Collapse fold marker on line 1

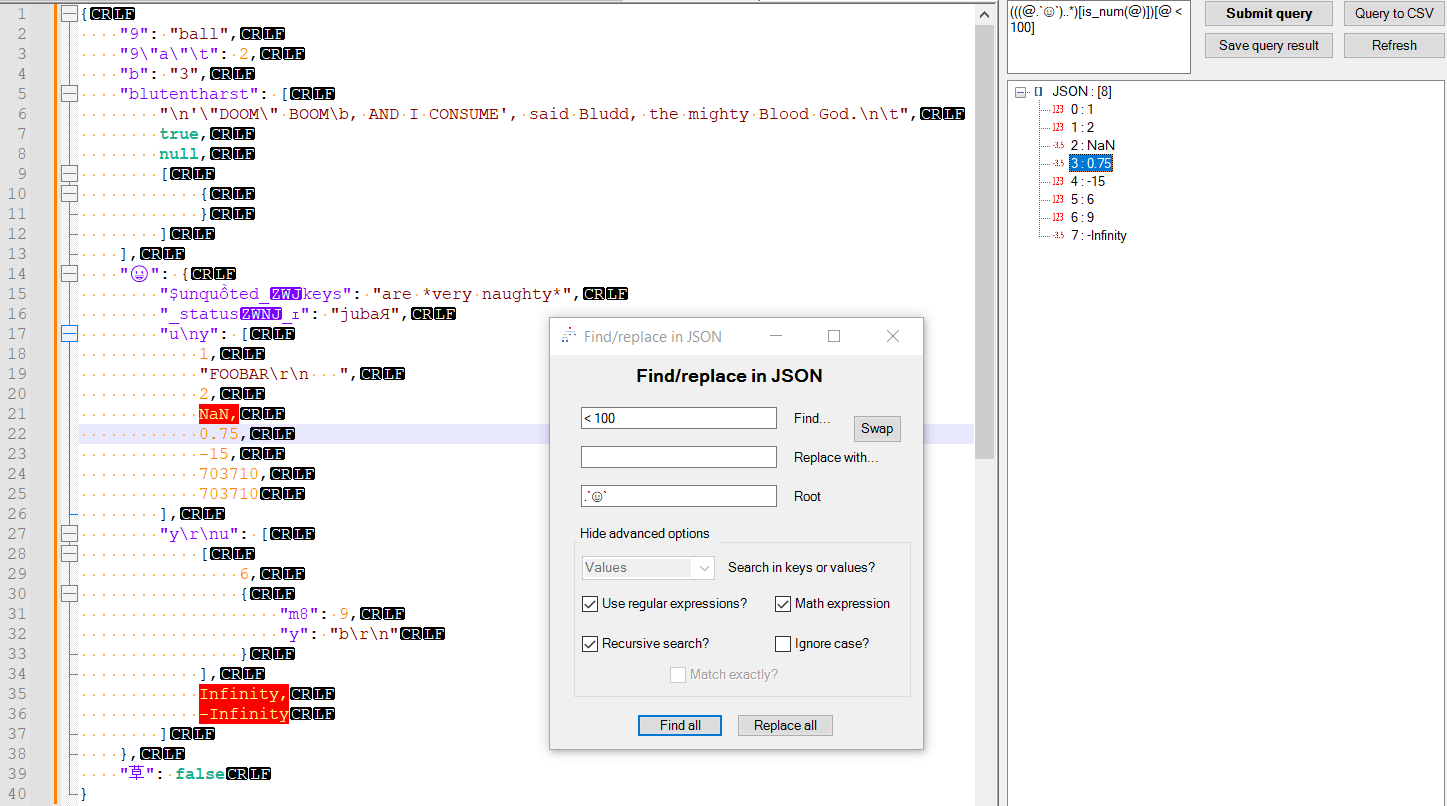tap(69, 14)
